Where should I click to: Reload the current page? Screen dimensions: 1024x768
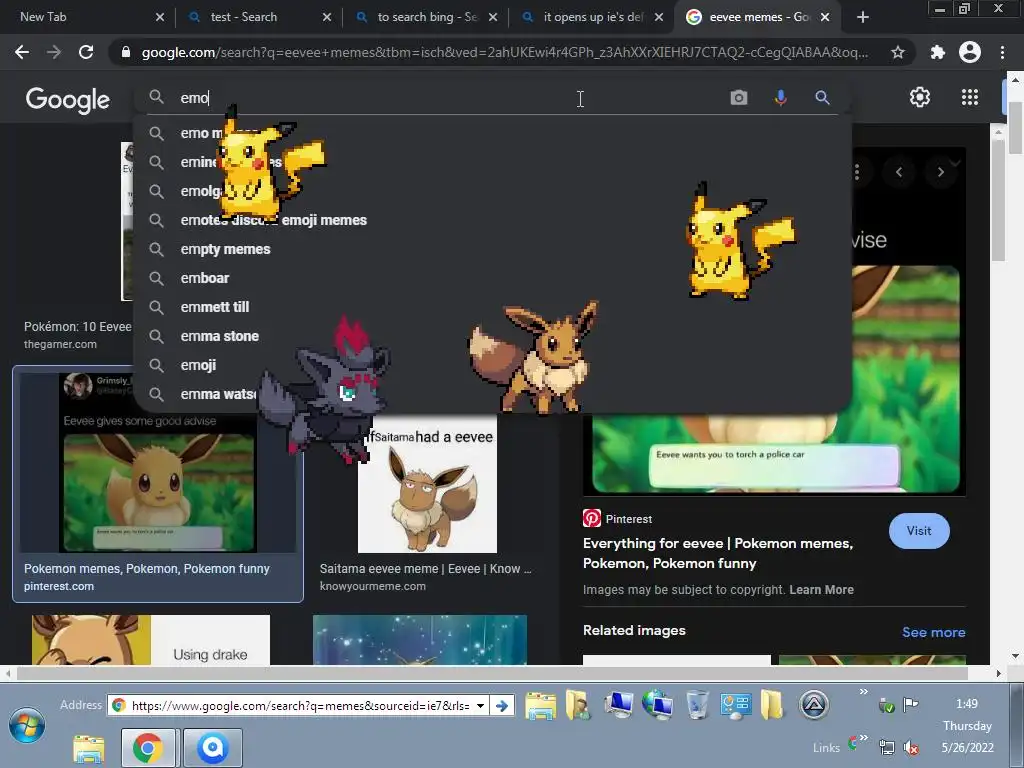pyautogui.click(x=86, y=52)
